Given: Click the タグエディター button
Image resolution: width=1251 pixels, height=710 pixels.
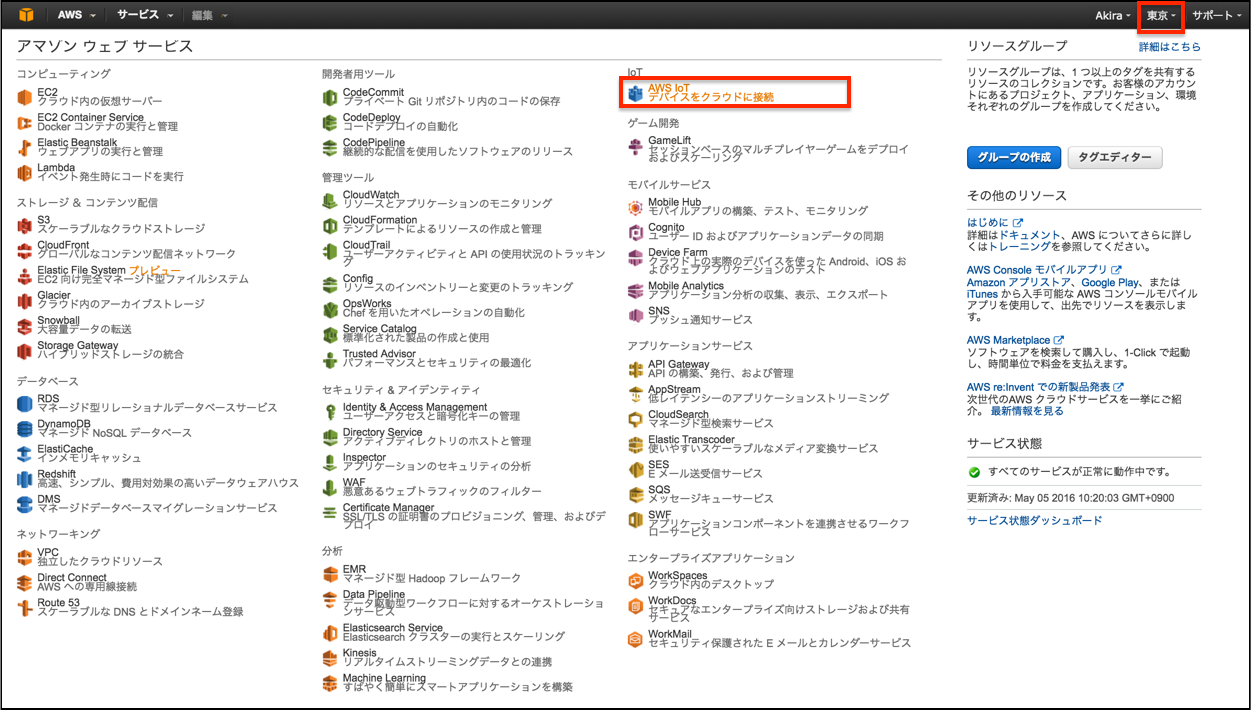Looking at the screenshot, I should [x=1115, y=158].
